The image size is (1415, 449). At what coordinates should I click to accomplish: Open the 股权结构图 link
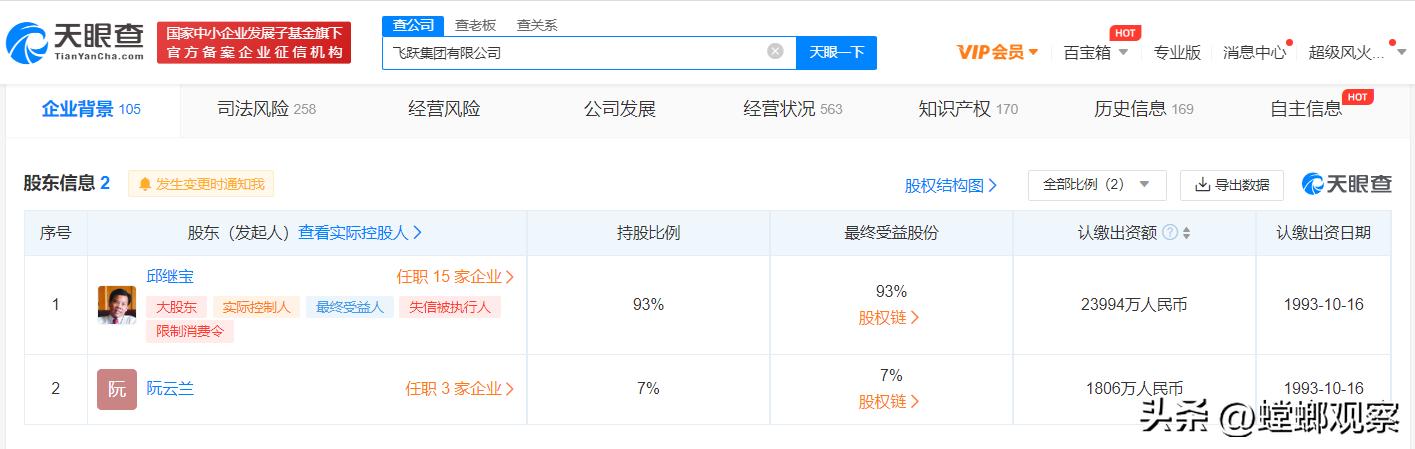tap(951, 185)
